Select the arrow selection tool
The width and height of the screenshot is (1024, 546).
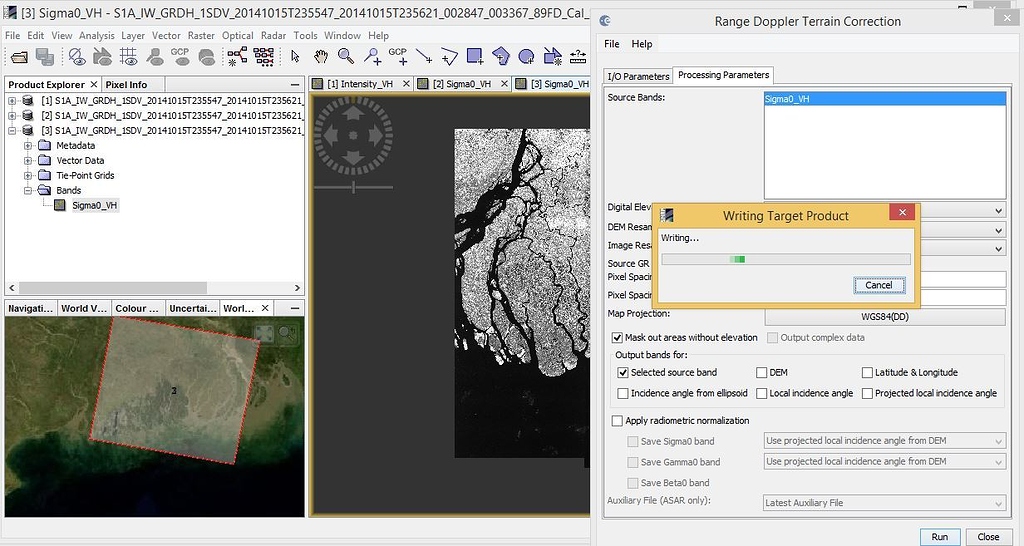(x=295, y=57)
